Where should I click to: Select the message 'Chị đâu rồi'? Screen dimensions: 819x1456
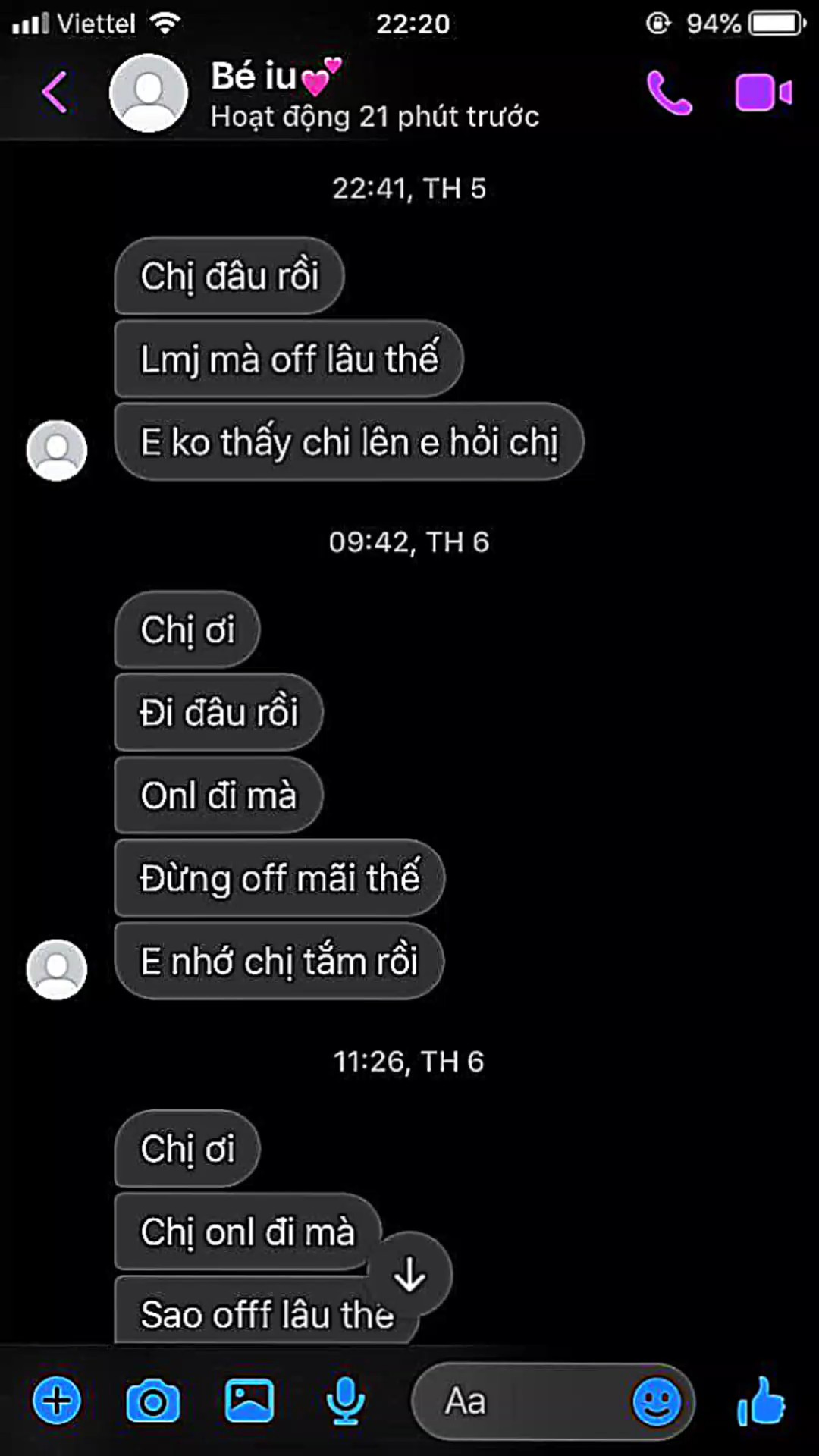[x=229, y=275]
